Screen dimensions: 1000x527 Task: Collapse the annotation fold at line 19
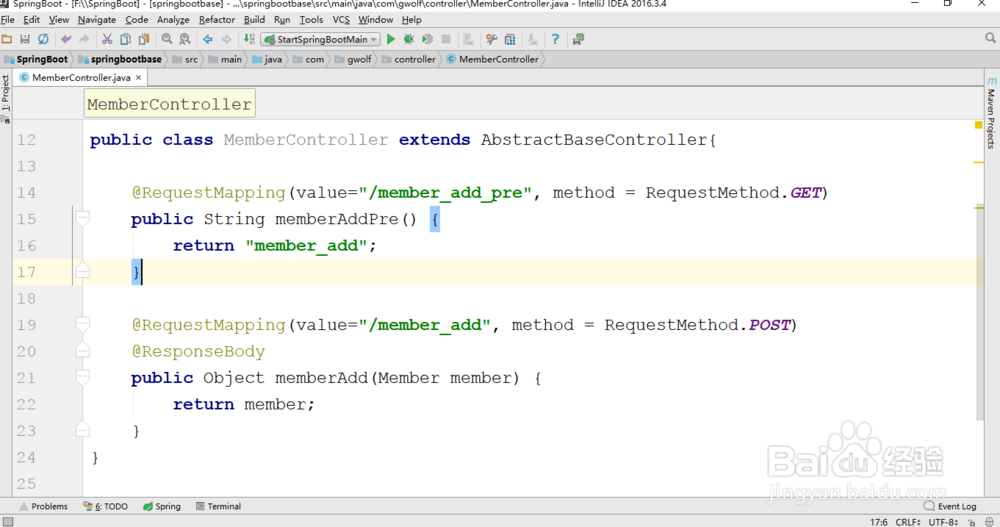(x=82, y=325)
